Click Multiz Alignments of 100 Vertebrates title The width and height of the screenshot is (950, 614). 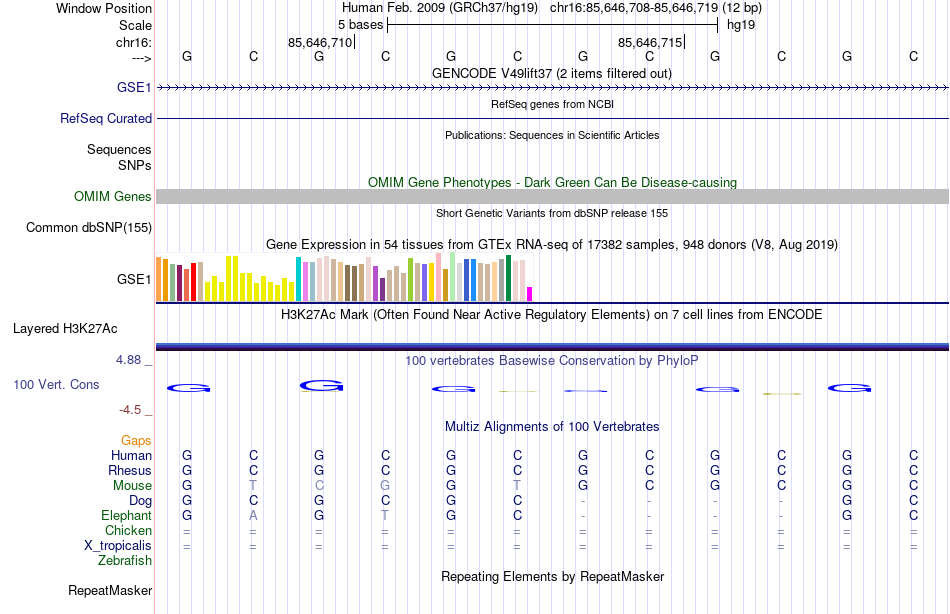click(x=552, y=427)
